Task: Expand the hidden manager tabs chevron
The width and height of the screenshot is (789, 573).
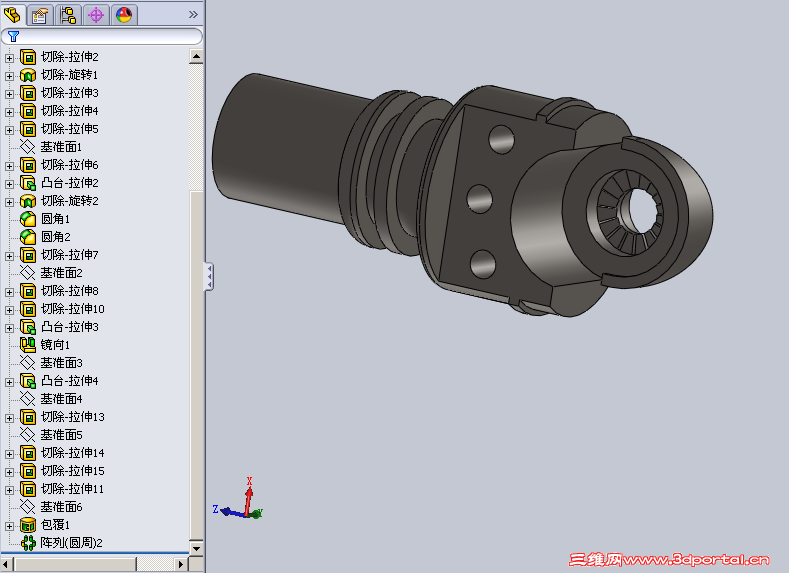Action: coord(193,15)
